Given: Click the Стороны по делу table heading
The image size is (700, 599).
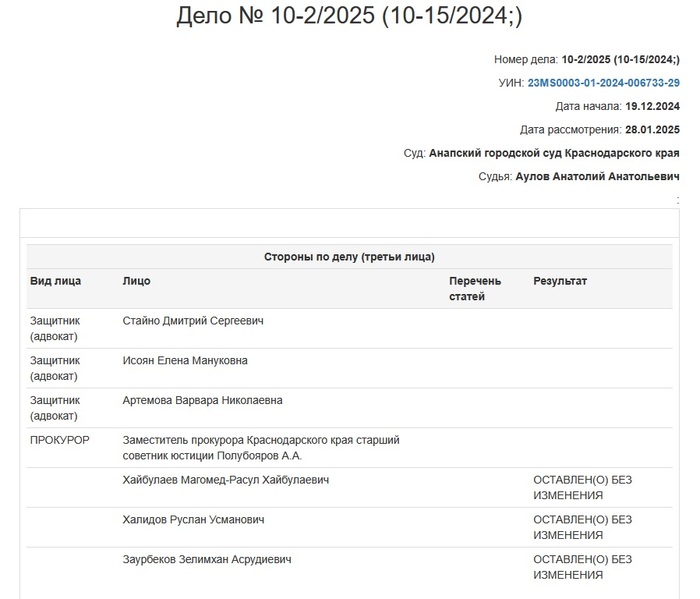Looking at the screenshot, I should 349,257.
